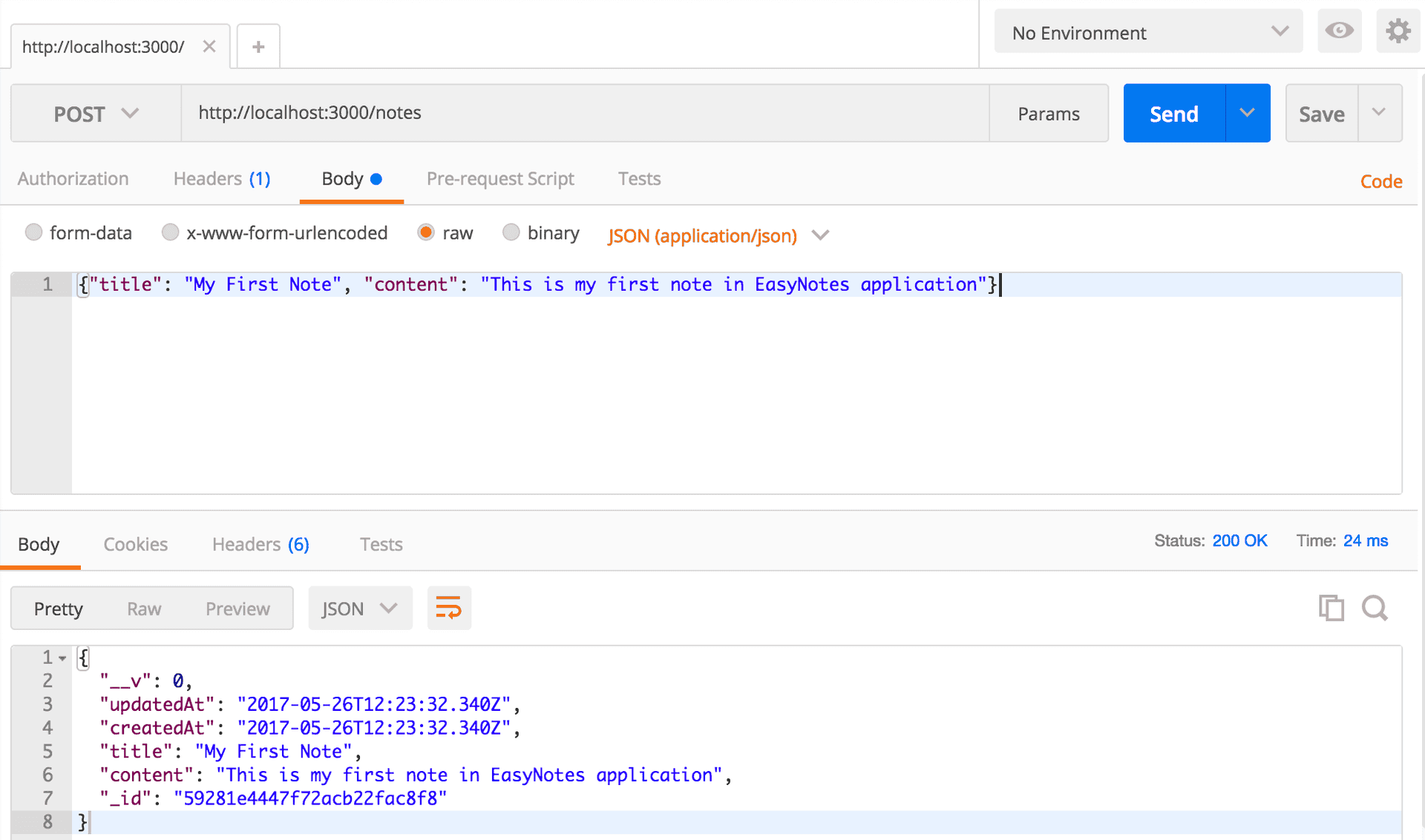Click the Code link on the right
Viewport: 1425px width, 840px height.
pos(1384,179)
